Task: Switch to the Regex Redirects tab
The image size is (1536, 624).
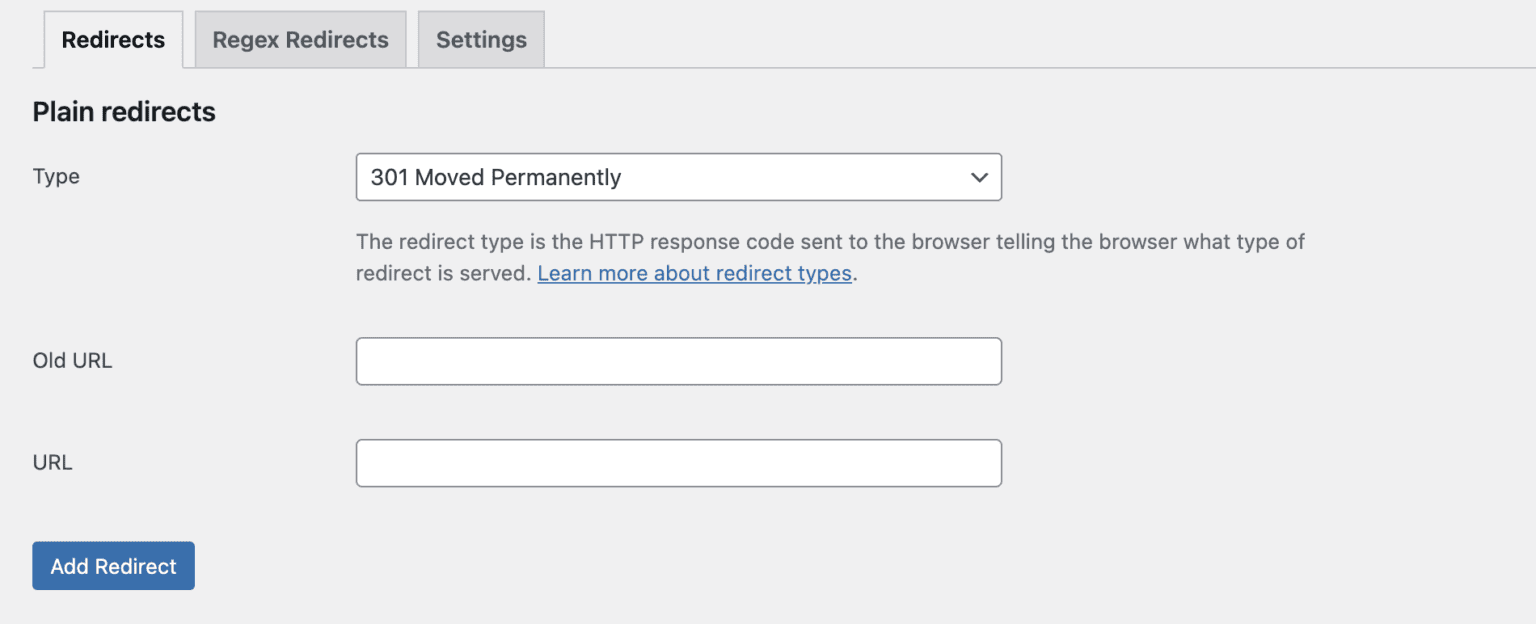Action: tap(299, 39)
